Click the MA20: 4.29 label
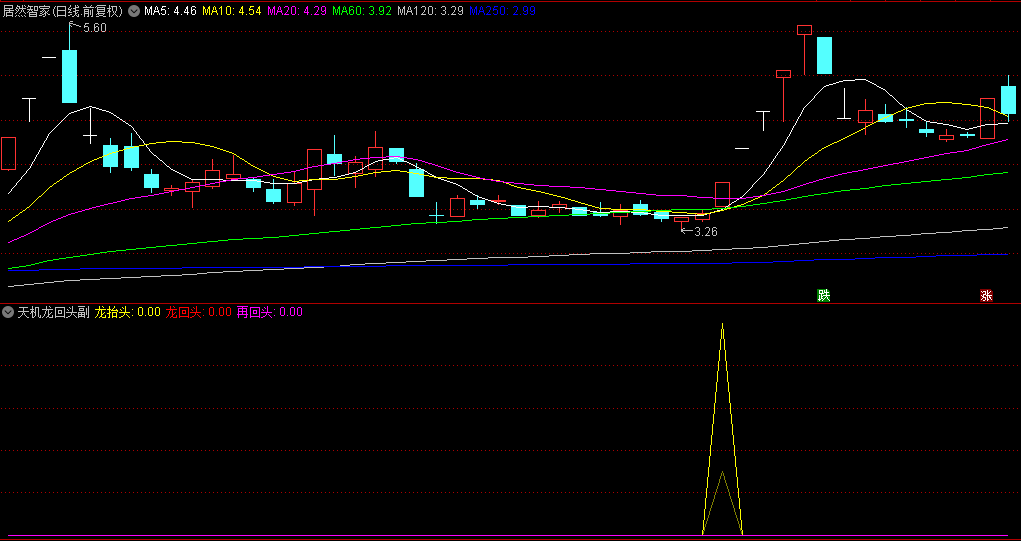The image size is (1021, 541). tap(297, 10)
